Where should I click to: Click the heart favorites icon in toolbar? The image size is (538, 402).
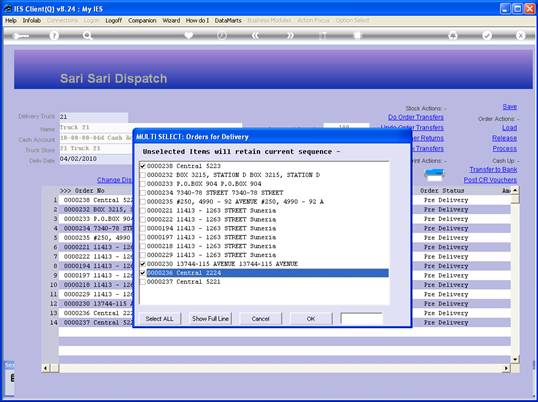pos(188,35)
